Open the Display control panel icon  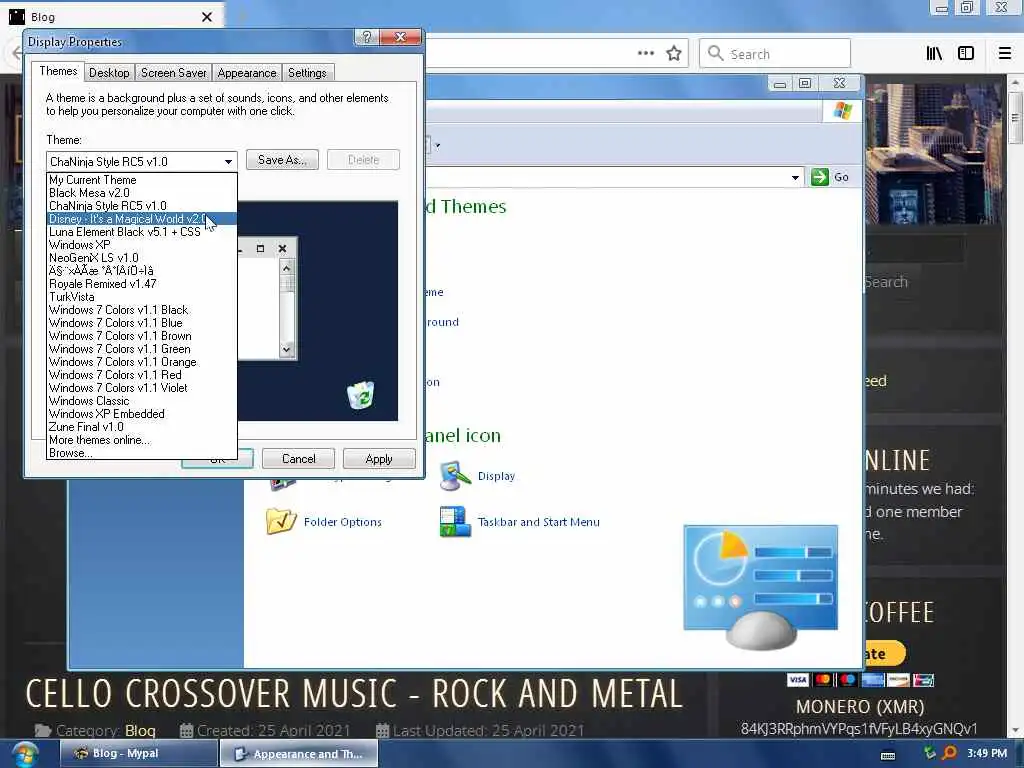coord(455,476)
